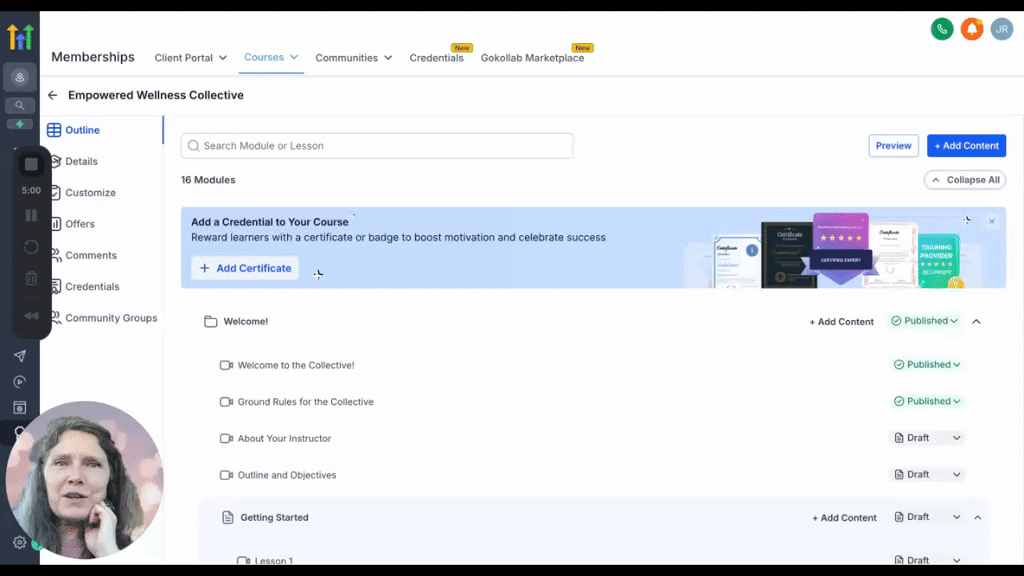Click the green phone dialer icon
The image size is (1024, 576).
click(x=942, y=29)
